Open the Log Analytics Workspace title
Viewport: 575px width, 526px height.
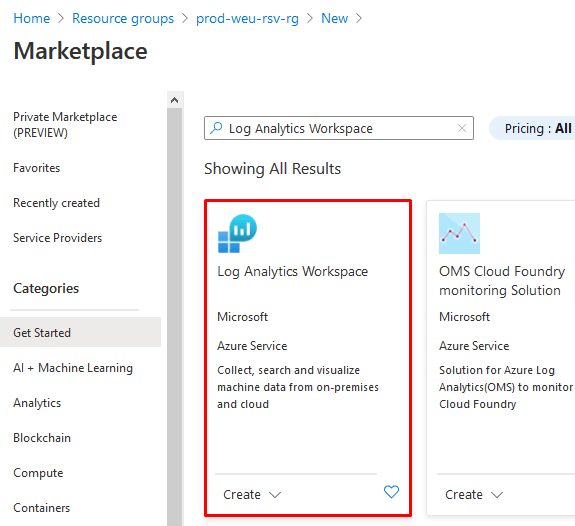tap(293, 271)
